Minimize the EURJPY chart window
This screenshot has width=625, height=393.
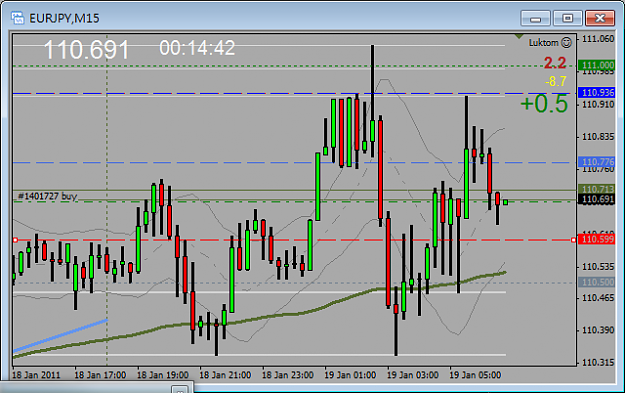point(535,18)
